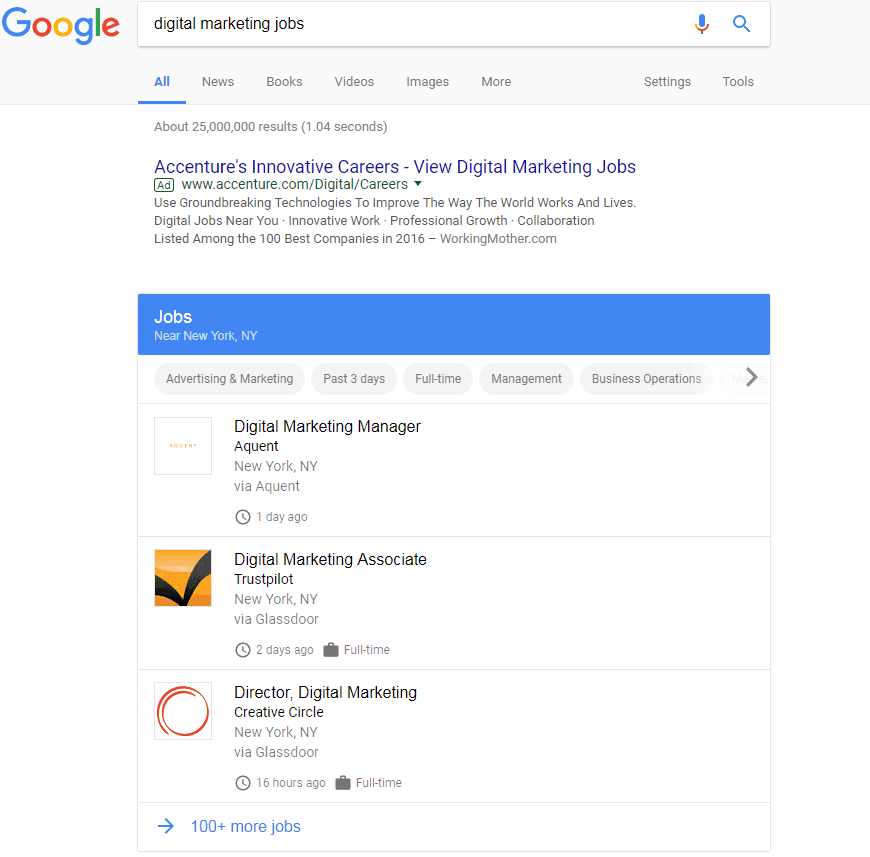Toggle the Management filter chip
This screenshot has height=857, width=870.
tap(526, 379)
